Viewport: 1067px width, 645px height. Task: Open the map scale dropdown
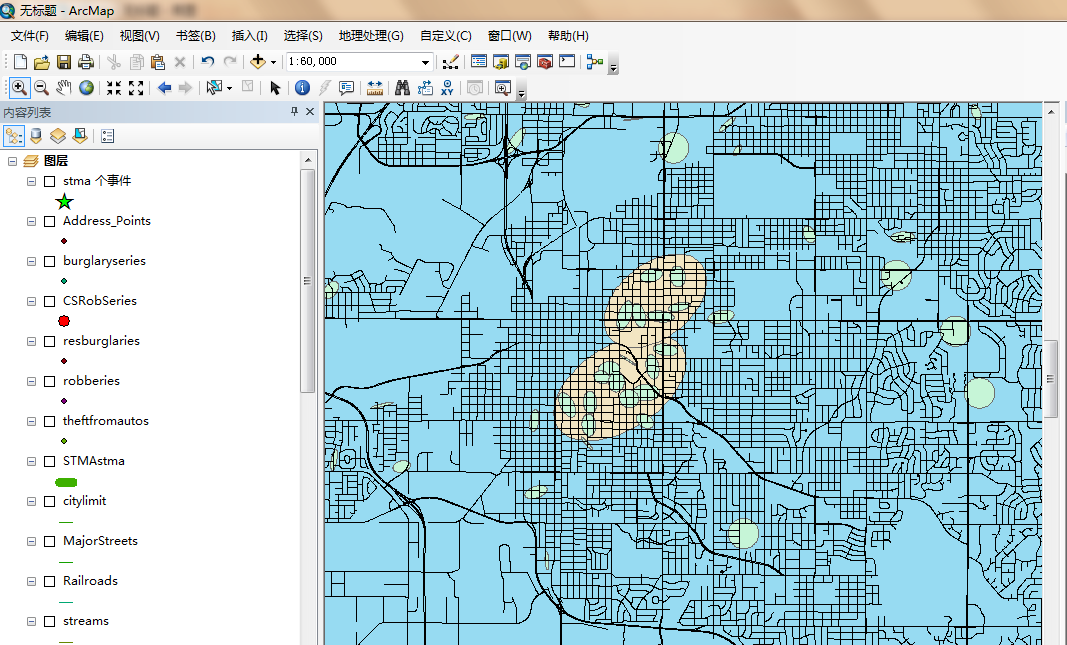click(x=425, y=62)
